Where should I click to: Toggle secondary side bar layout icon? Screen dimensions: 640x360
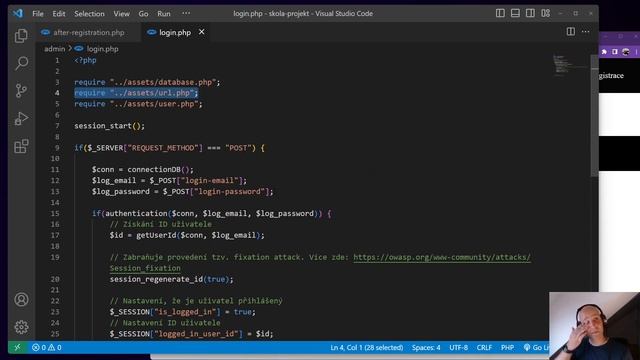pyautogui.click(x=530, y=13)
